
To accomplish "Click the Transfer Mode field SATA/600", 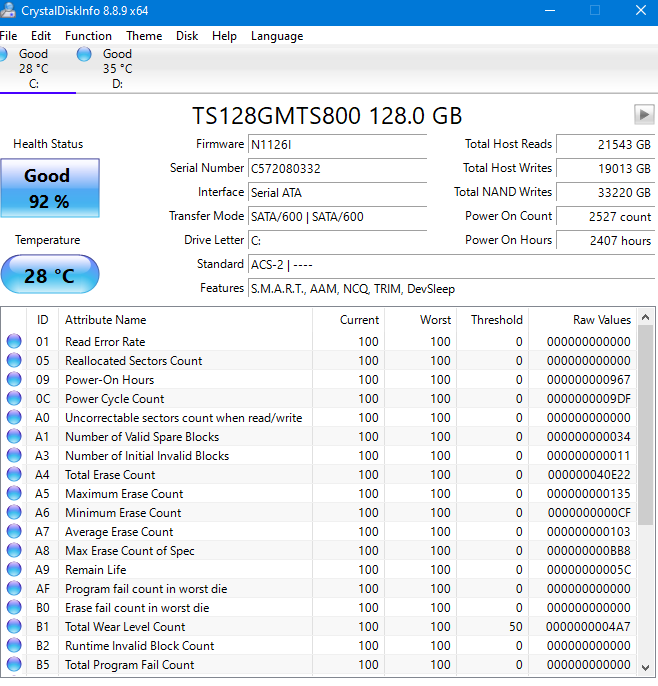I will 337,217.
